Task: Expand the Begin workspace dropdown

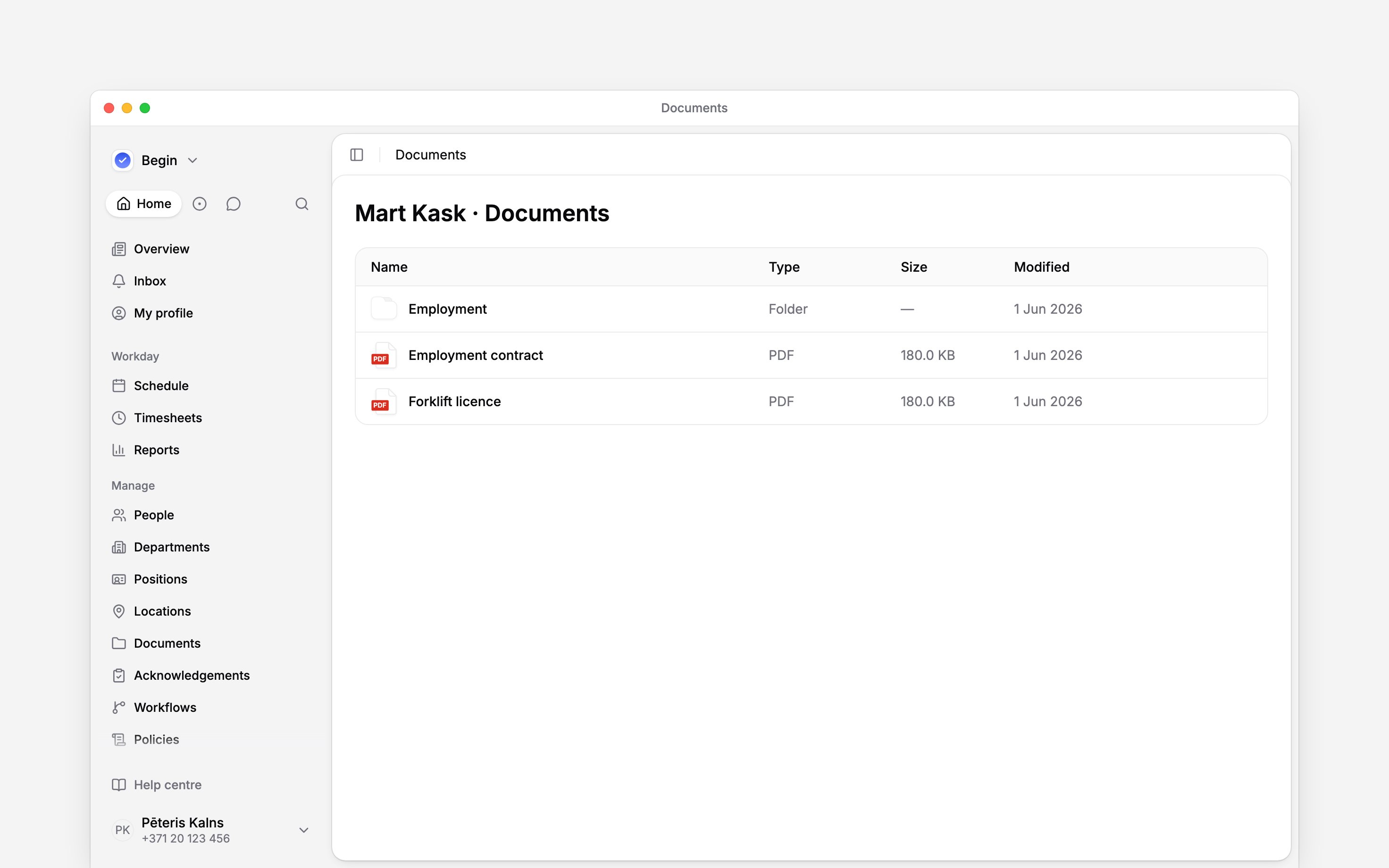Action: pyautogui.click(x=193, y=161)
